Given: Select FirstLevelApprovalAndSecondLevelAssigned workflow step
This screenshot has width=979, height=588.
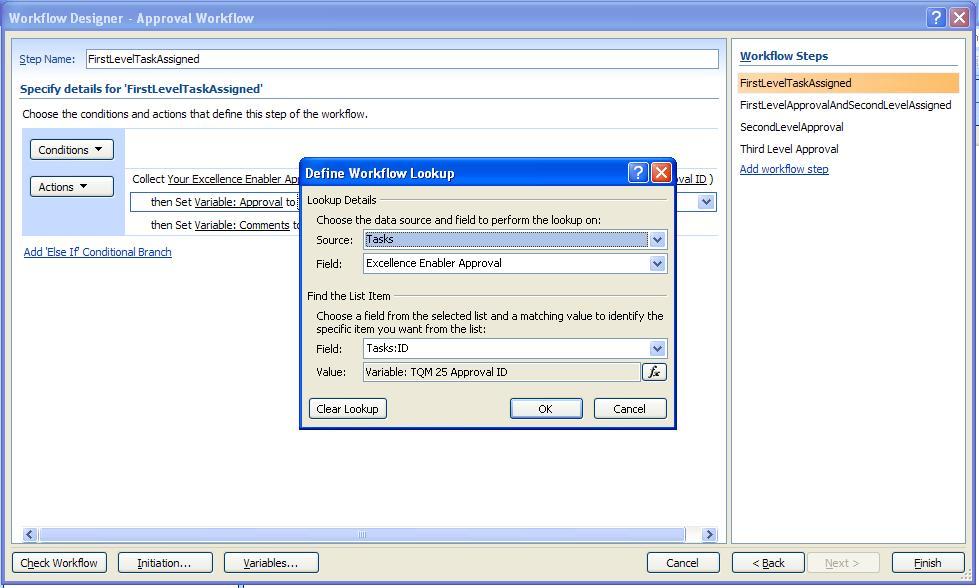Looking at the screenshot, I should (x=845, y=105).
